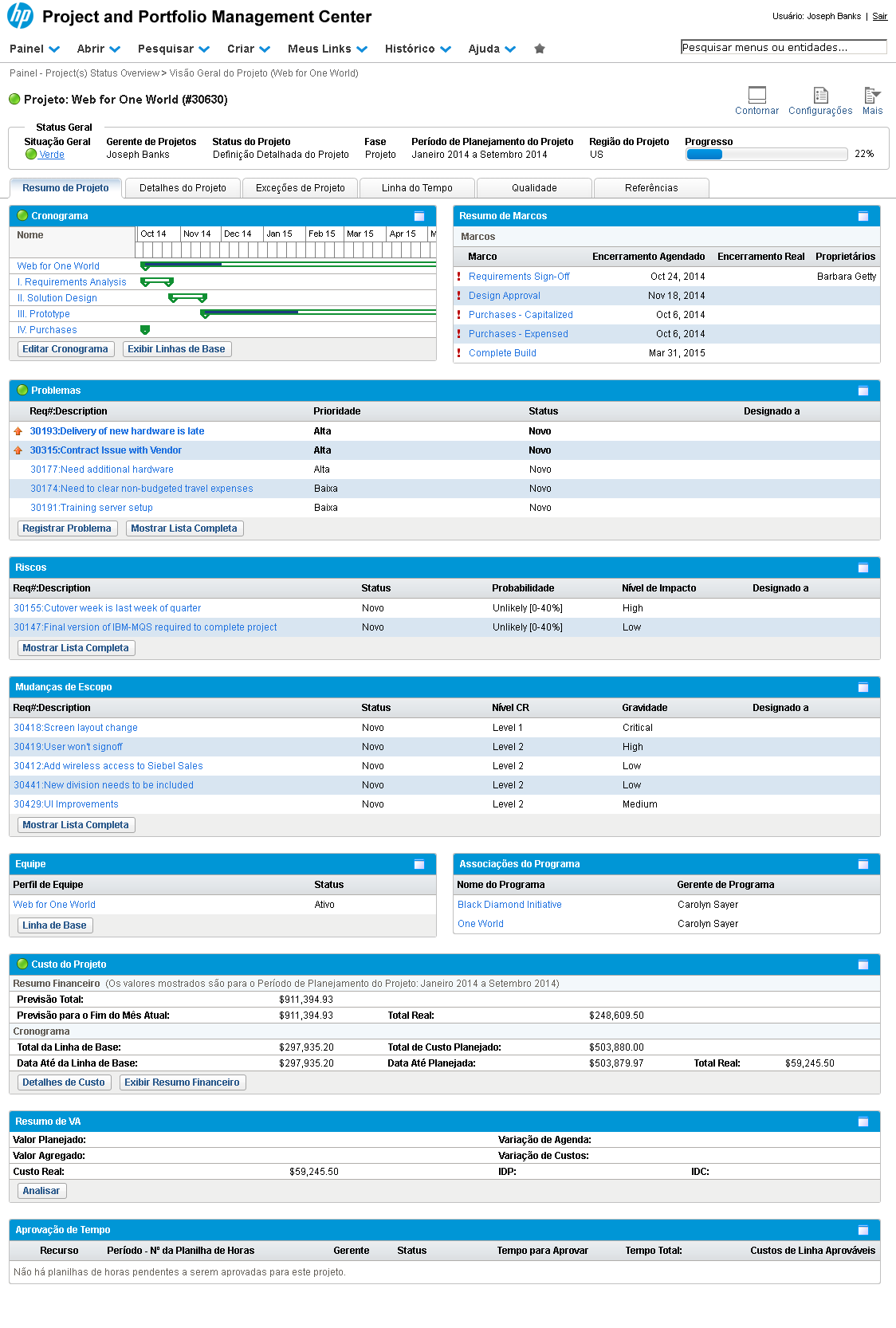Open the Mais options icon

(872, 95)
